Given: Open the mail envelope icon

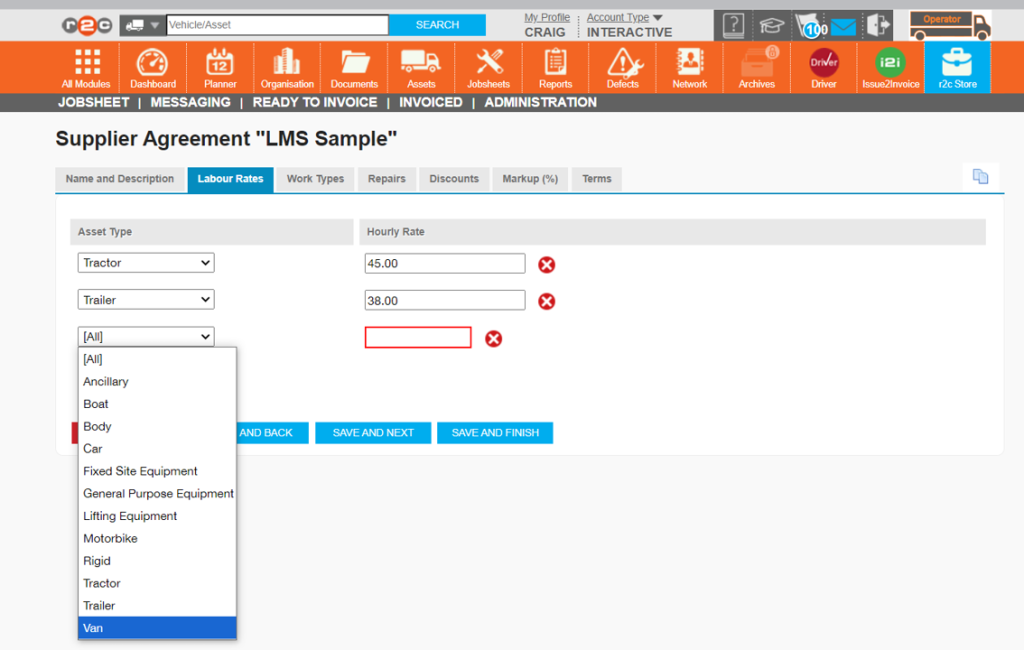Looking at the screenshot, I should pos(843,27).
